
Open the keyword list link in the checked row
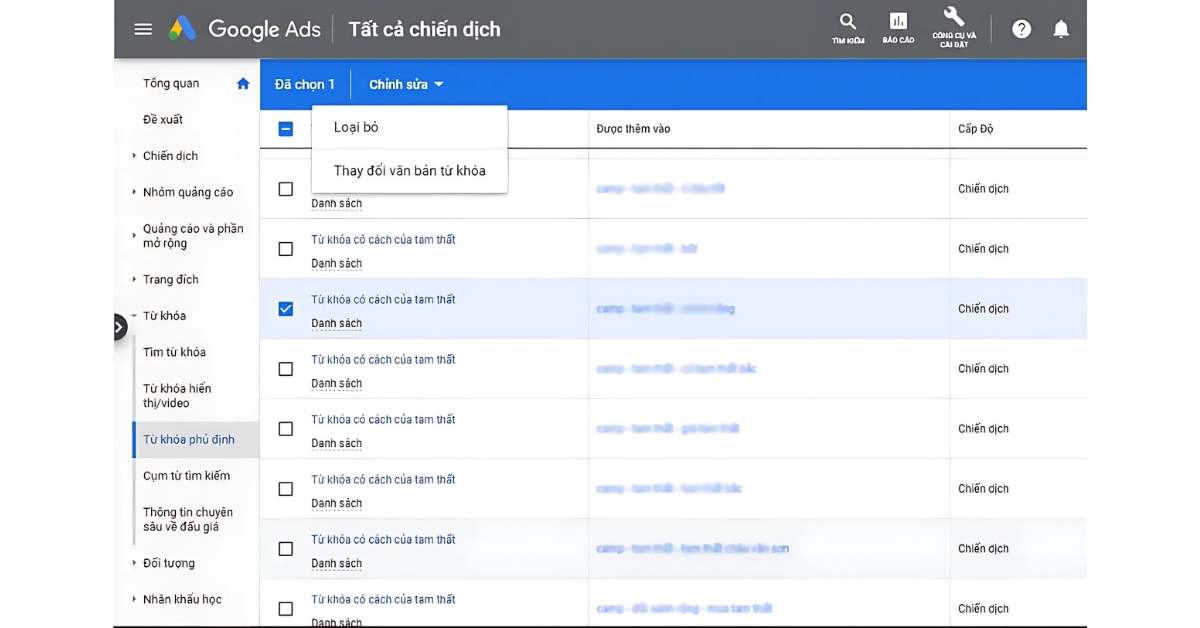(383, 300)
